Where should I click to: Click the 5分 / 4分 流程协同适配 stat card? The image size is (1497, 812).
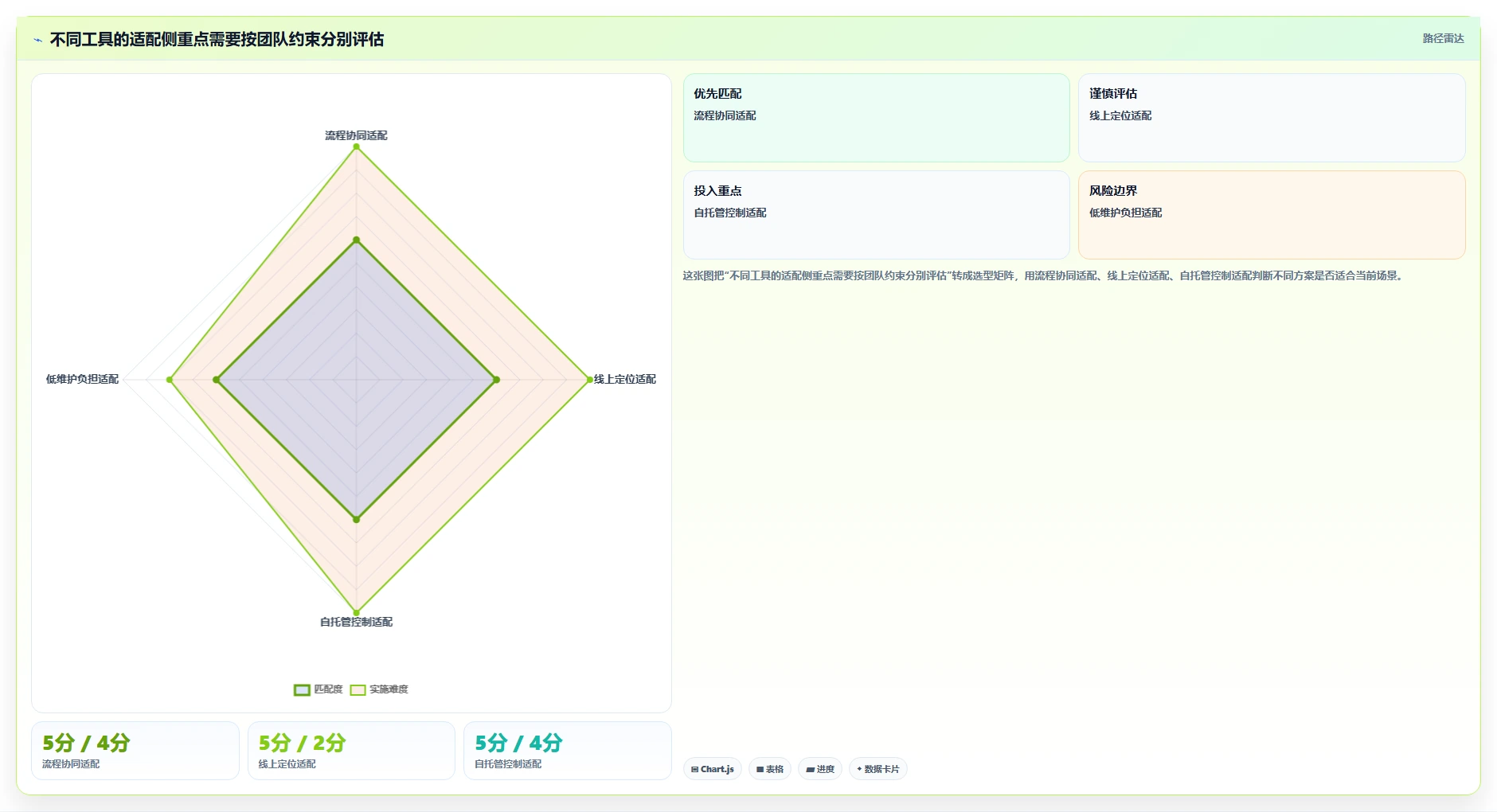pyautogui.click(x=135, y=751)
